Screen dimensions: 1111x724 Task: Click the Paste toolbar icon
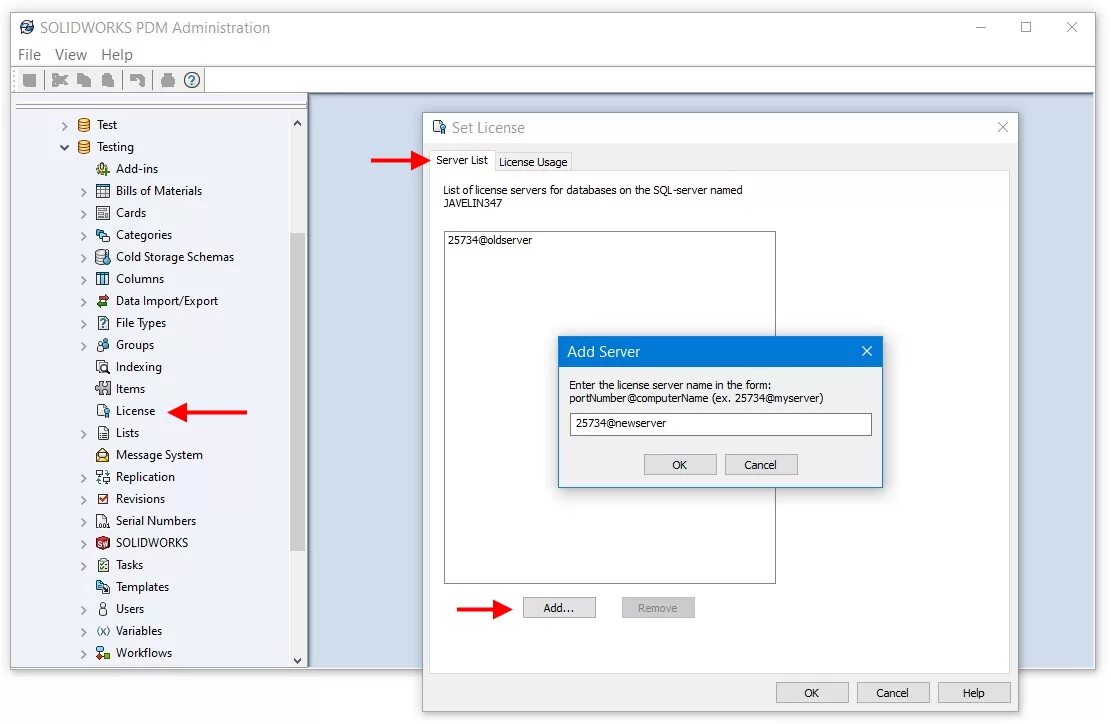point(108,80)
